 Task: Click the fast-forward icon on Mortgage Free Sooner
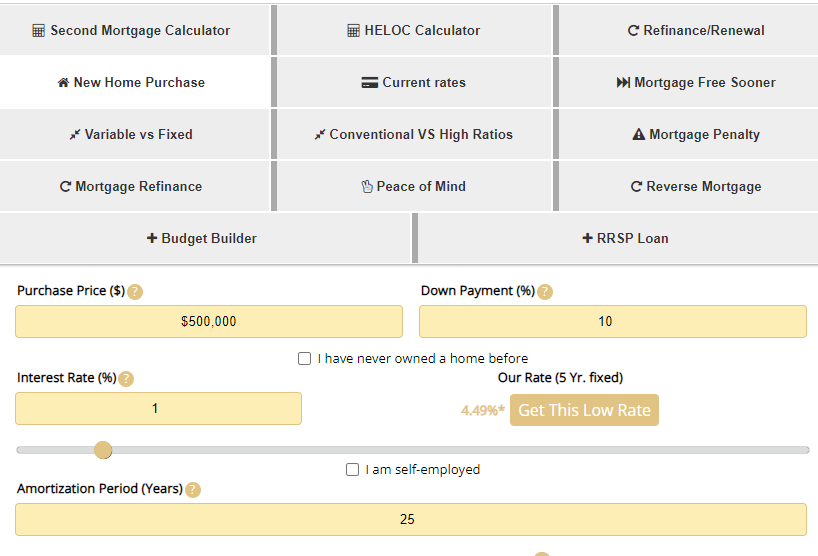point(623,82)
